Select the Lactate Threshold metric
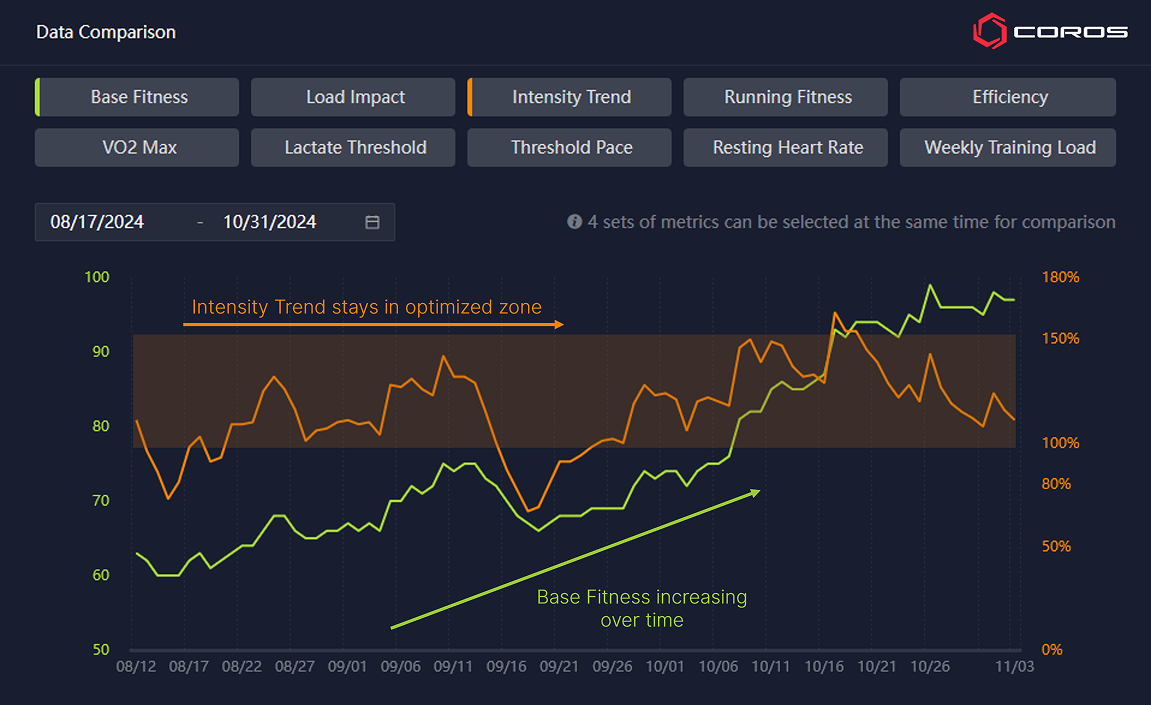 coord(354,147)
